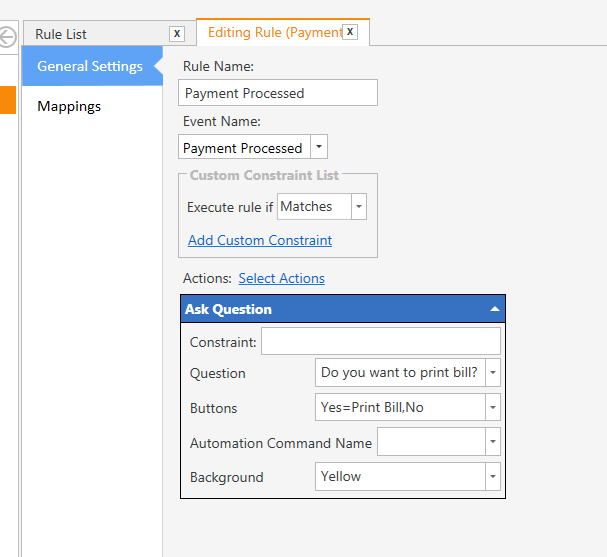607x557 pixels.
Task: Click the back arrow circle icon
Action: pyautogui.click(x=7, y=37)
